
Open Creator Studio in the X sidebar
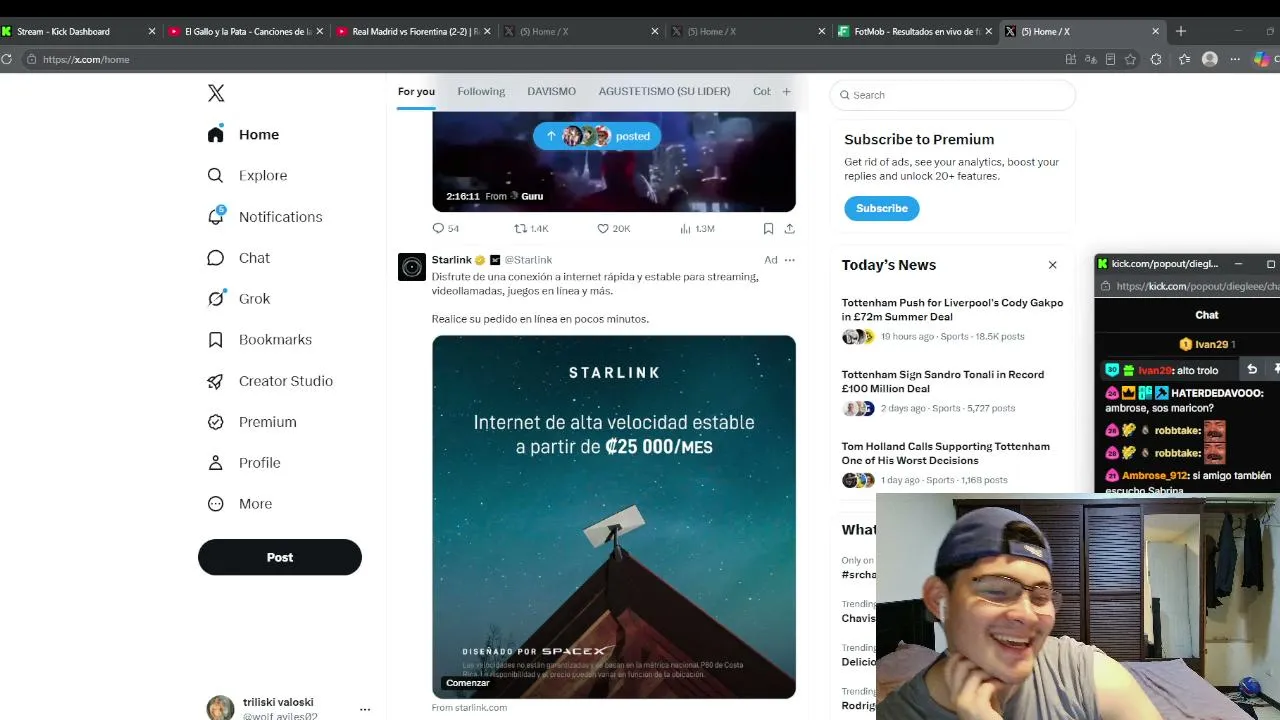[270, 380]
